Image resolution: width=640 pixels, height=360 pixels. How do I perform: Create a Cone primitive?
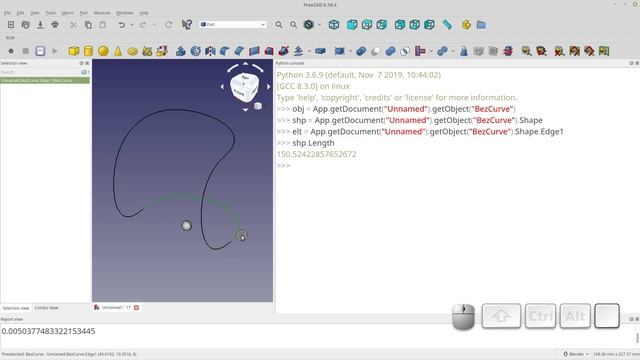pos(118,51)
